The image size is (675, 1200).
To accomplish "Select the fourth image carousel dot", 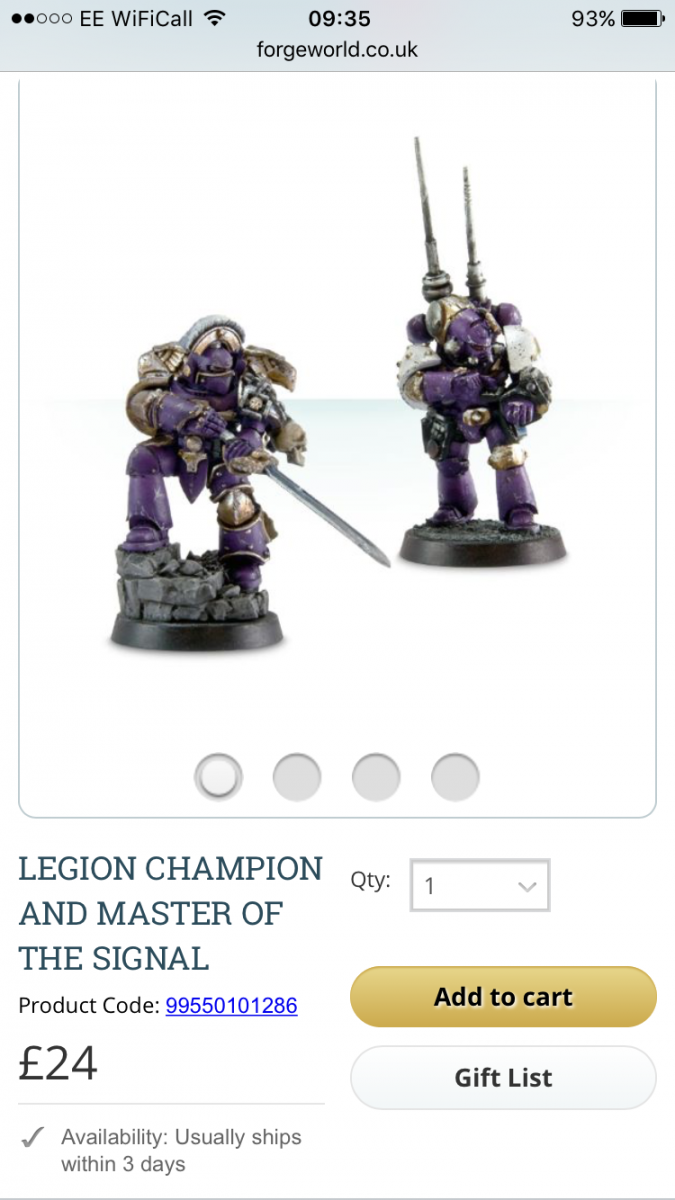I will [x=455, y=776].
